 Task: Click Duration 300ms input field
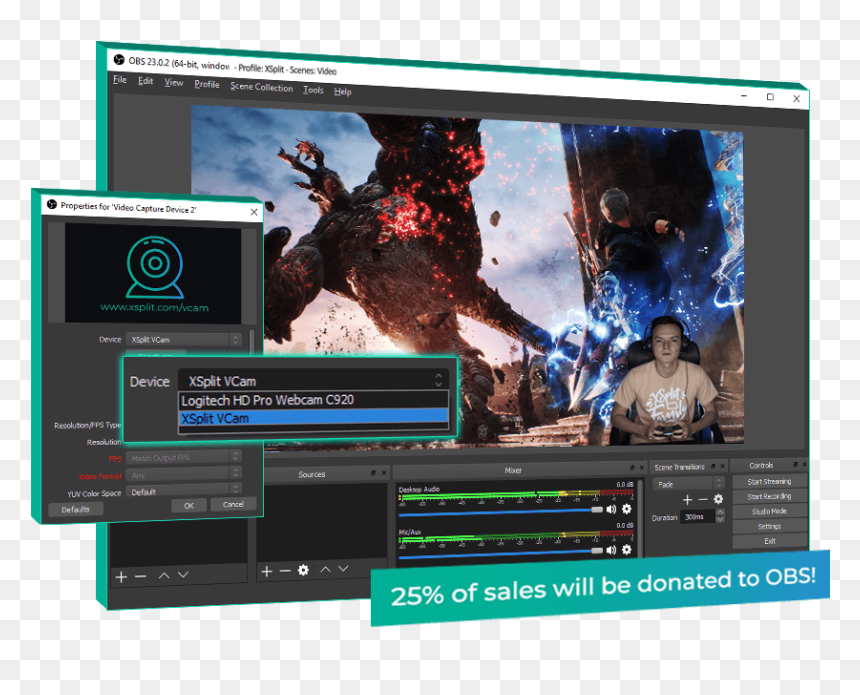pyautogui.click(x=698, y=517)
